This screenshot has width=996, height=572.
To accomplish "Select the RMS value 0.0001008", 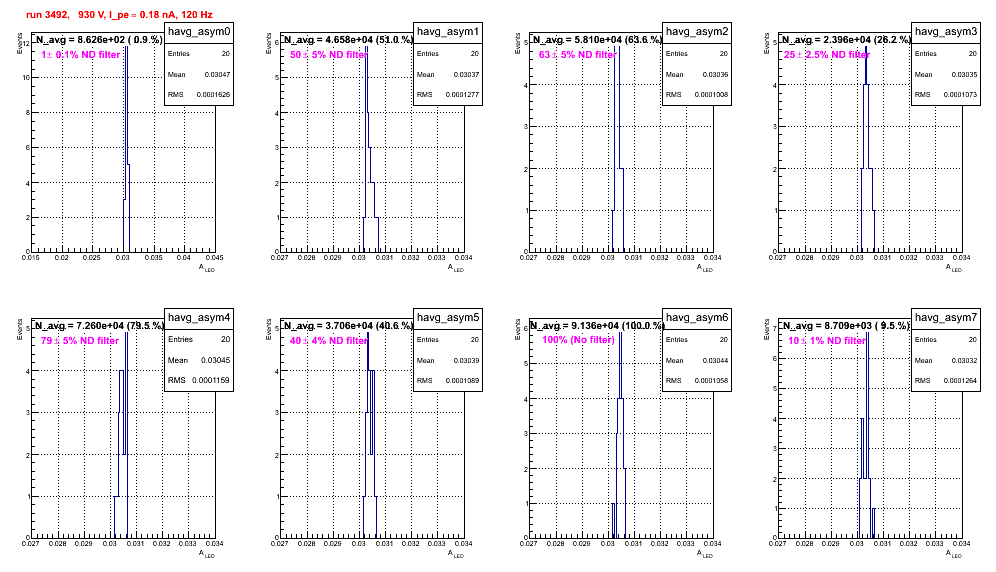I will point(711,95).
